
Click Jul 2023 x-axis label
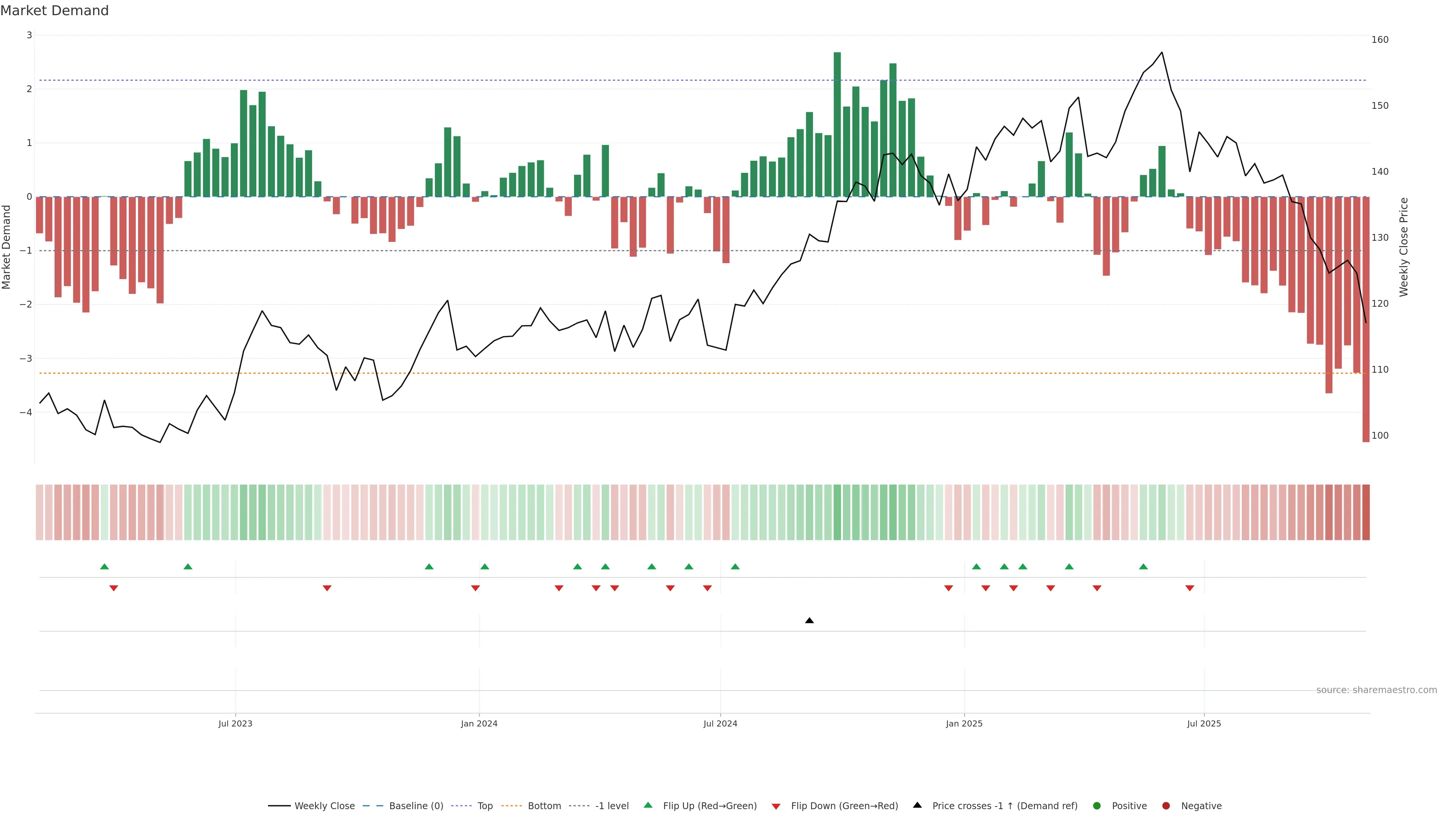pos(235,723)
